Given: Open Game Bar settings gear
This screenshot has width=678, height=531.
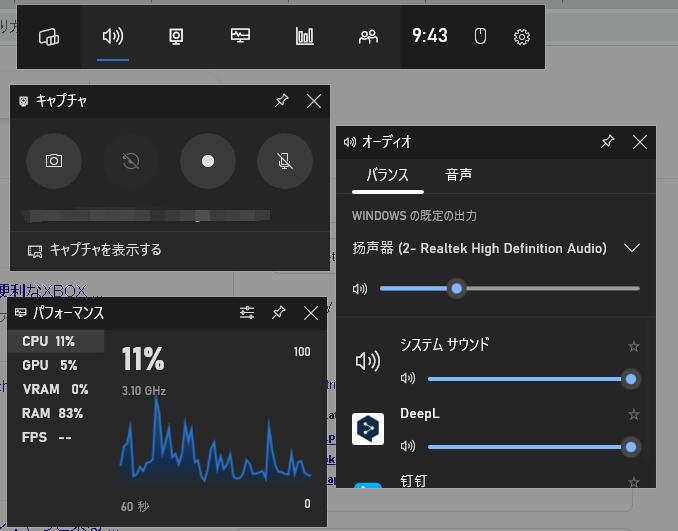Looking at the screenshot, I should (x=521, y=37).
